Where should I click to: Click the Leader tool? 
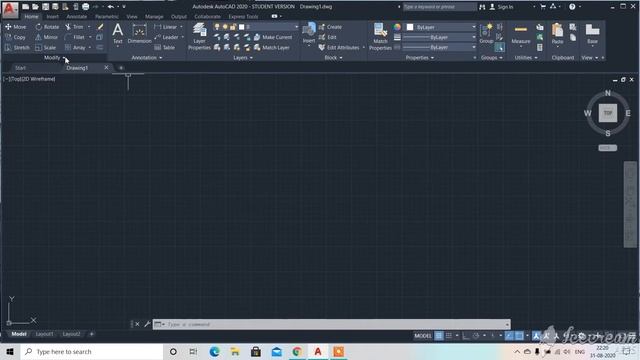click(167, 37)
